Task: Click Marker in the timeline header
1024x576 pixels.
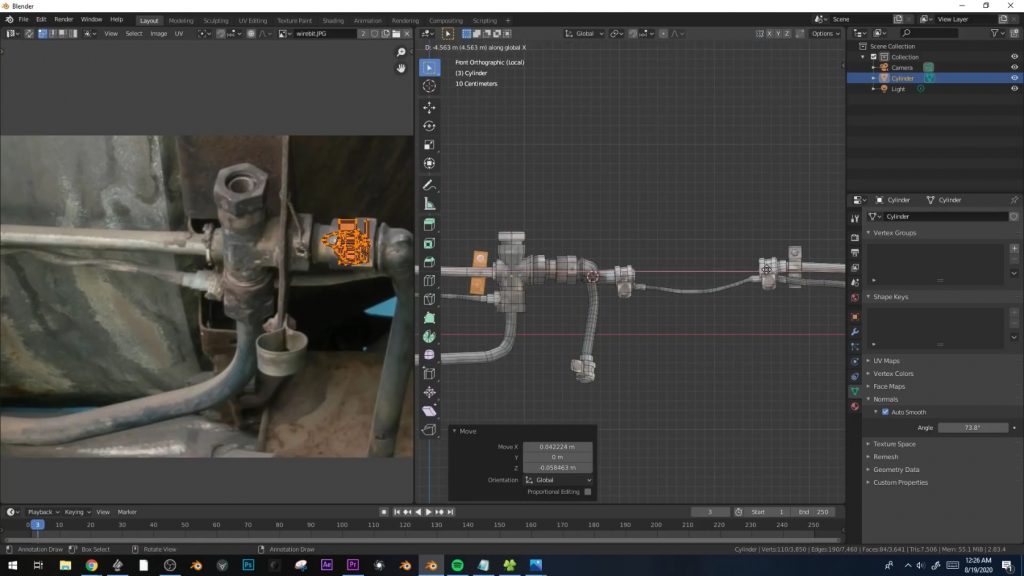Action: click(127, 512)
